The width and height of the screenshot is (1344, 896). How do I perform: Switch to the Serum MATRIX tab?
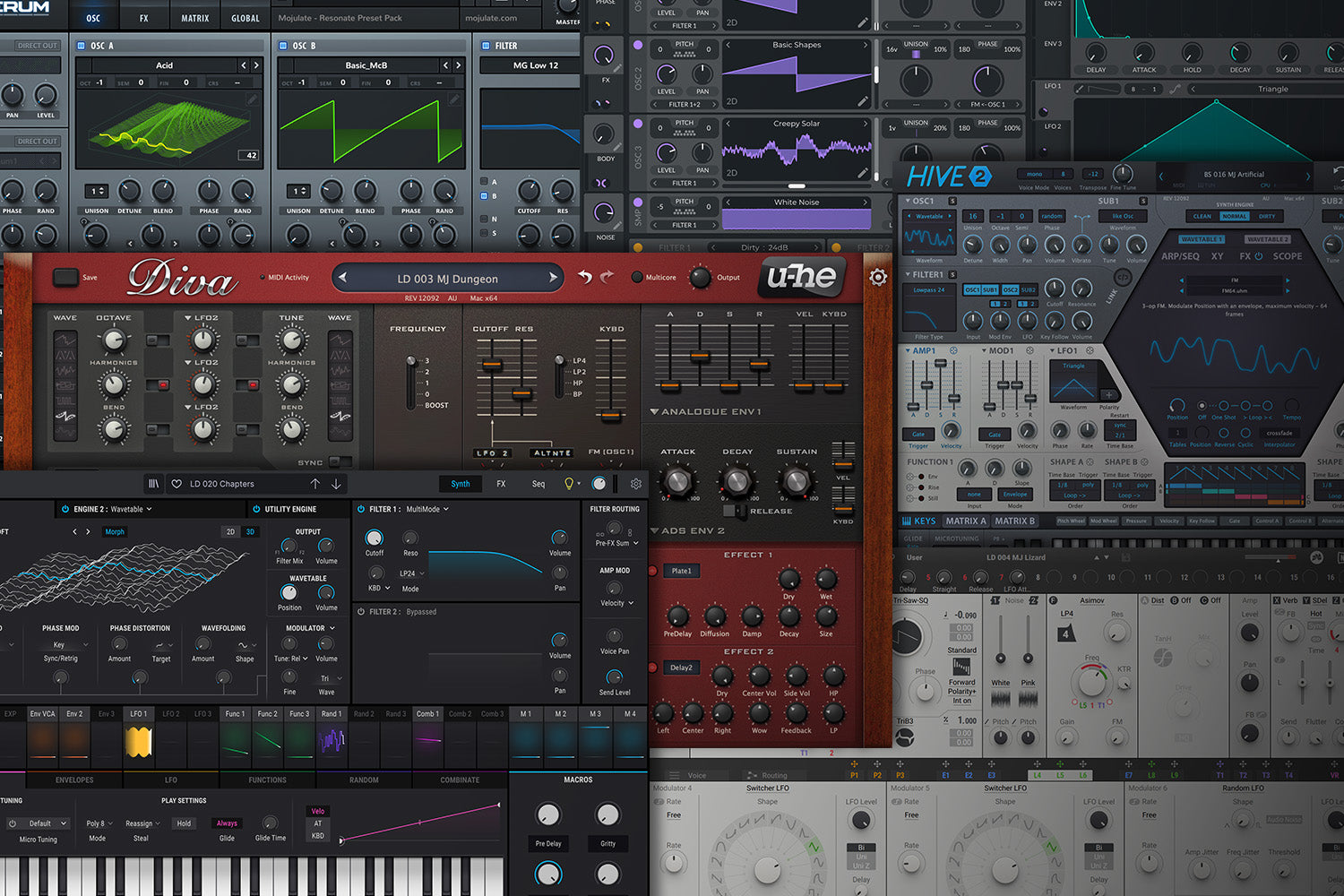point(194,18)
